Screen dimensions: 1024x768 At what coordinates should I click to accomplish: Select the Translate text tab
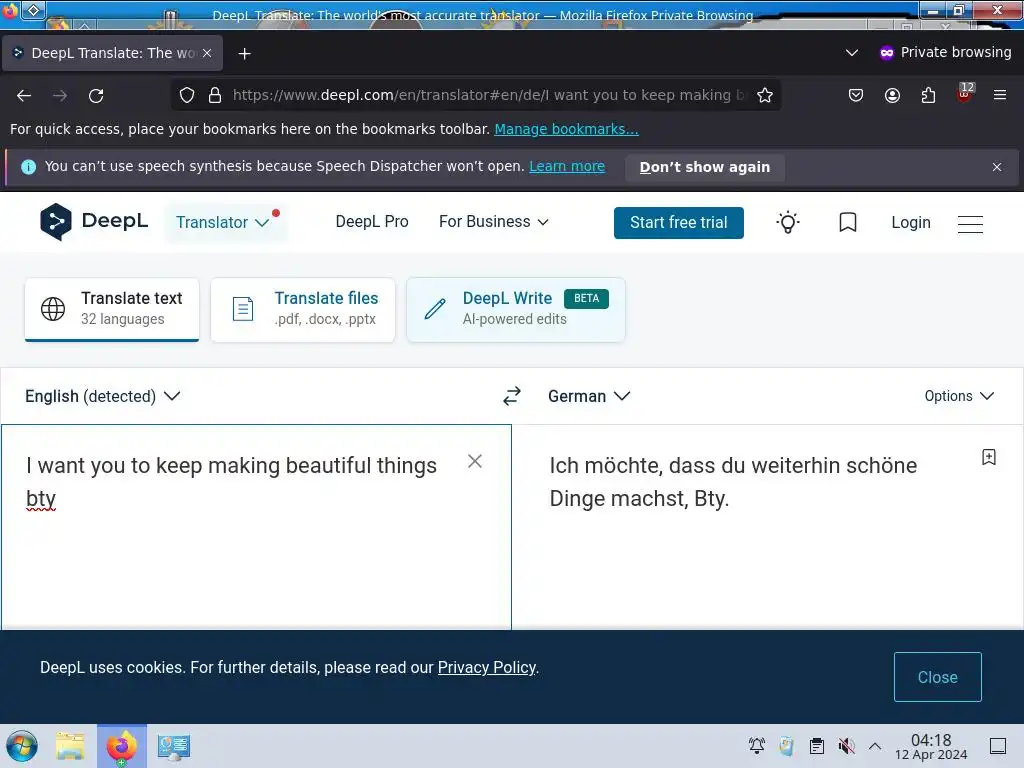112,310
